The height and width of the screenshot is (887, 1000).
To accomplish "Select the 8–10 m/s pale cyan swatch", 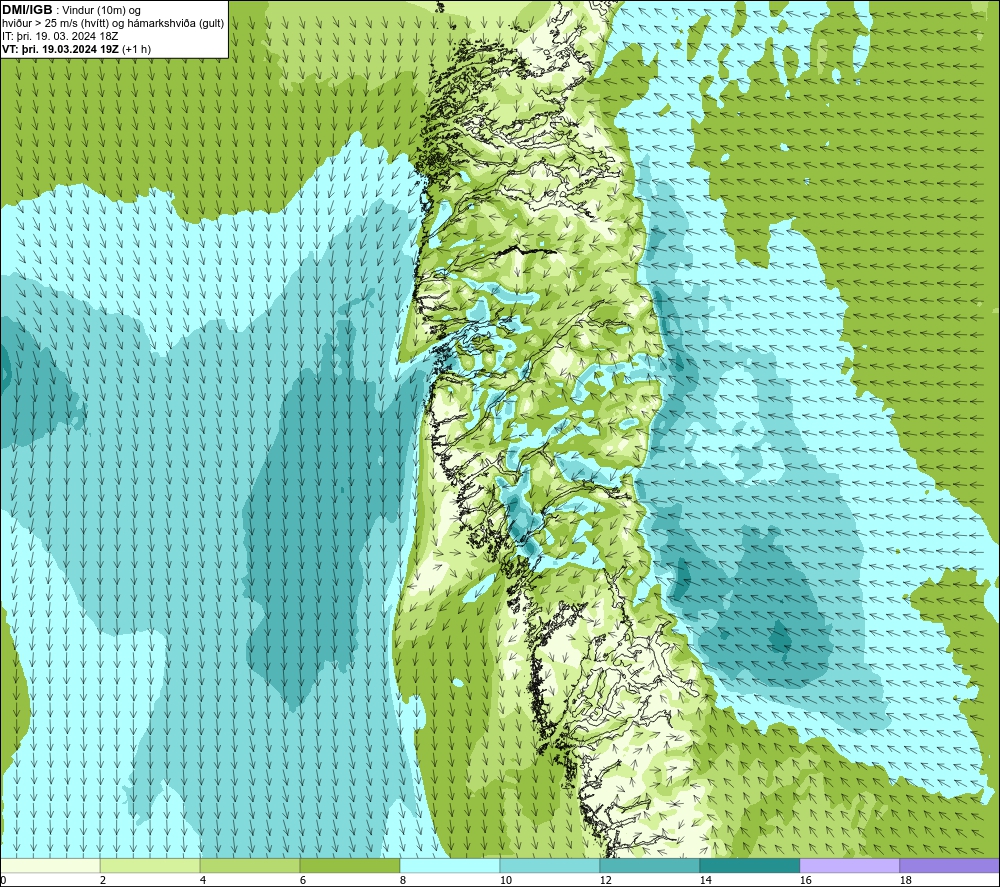I will coord(450,865).
